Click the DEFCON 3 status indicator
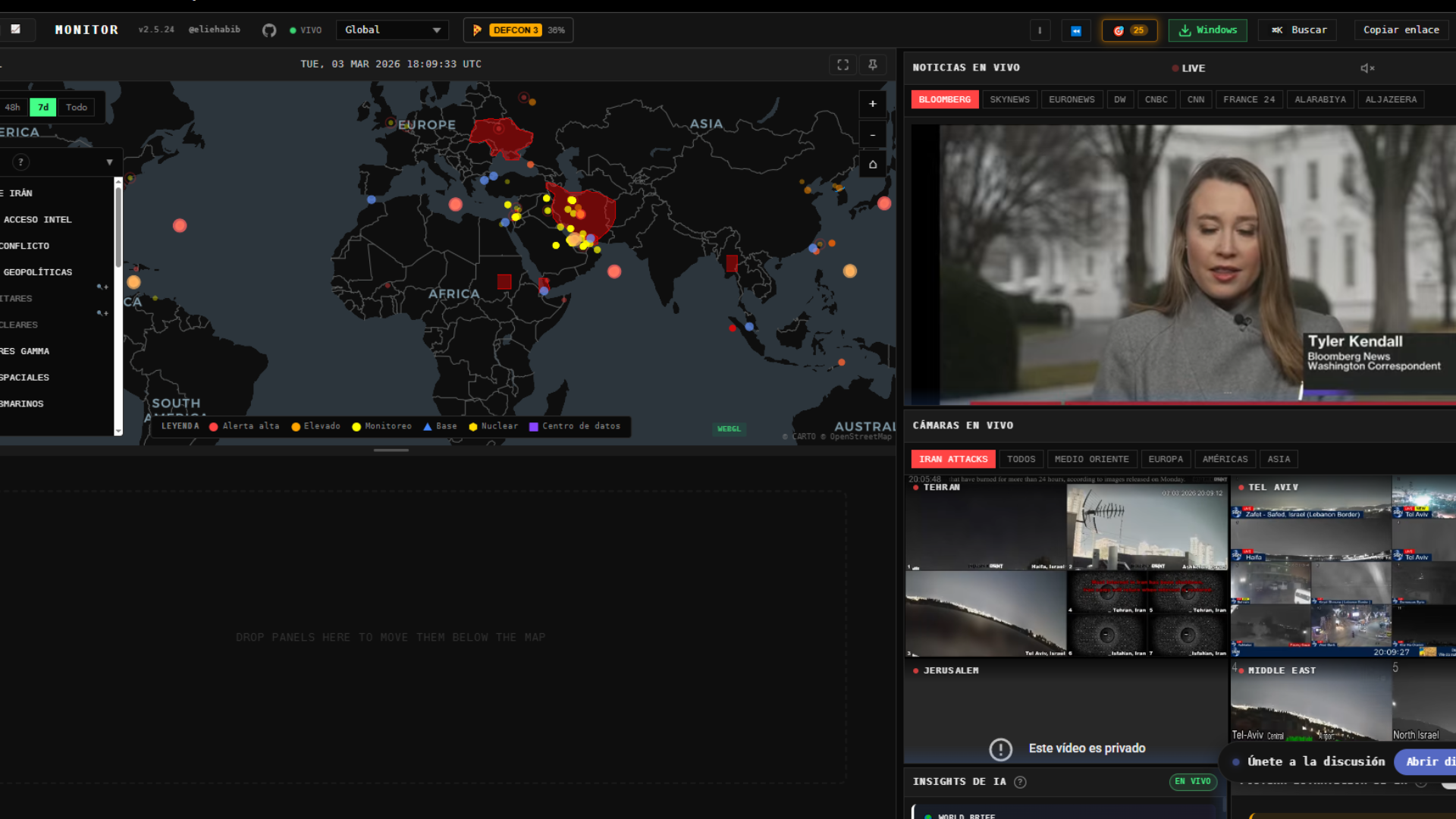Image resolution: width=1456 pixels, height=819 pixels. [x=516, y=30]
